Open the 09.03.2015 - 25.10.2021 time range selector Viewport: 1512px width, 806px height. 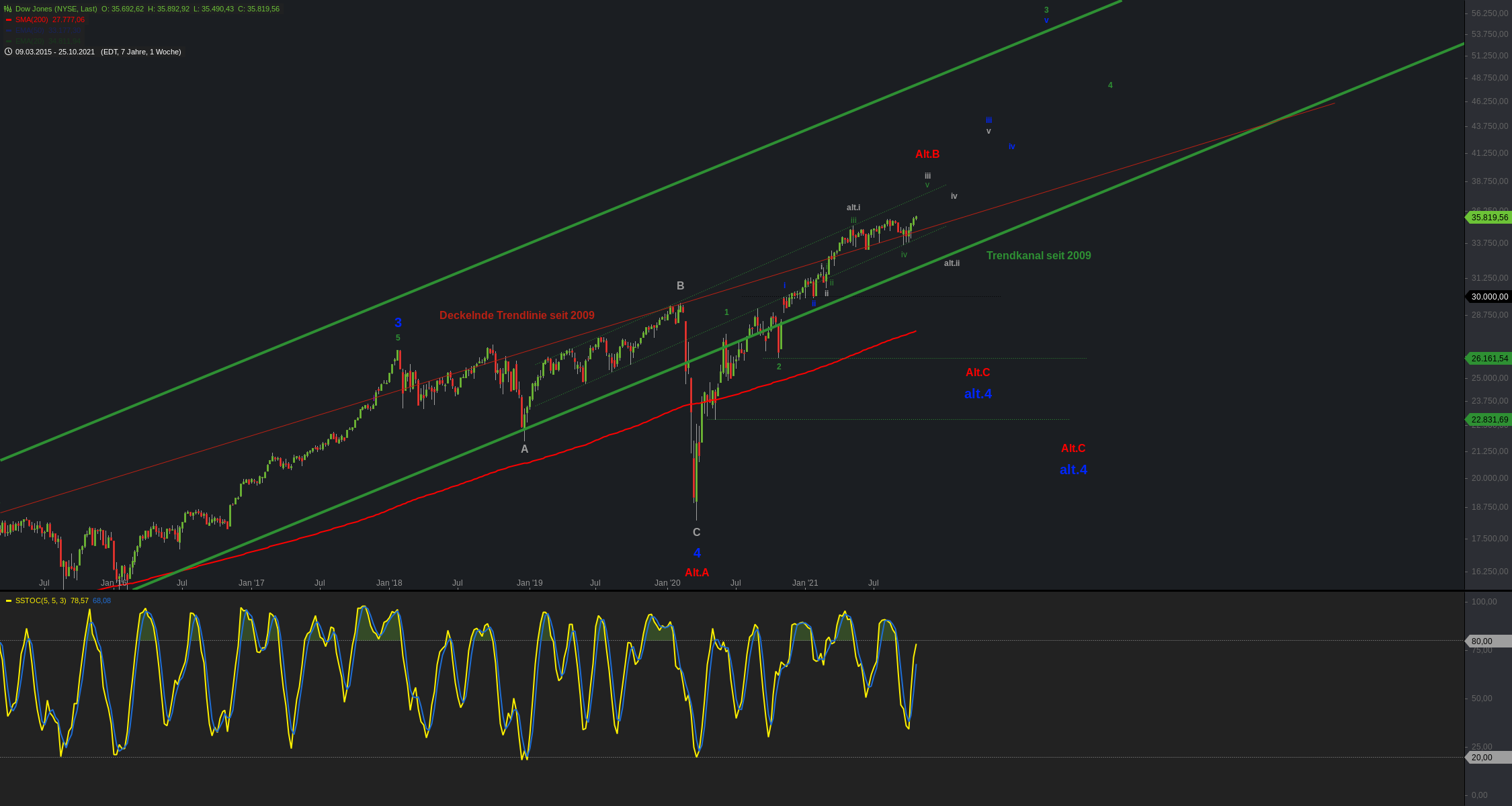point(55,52)
